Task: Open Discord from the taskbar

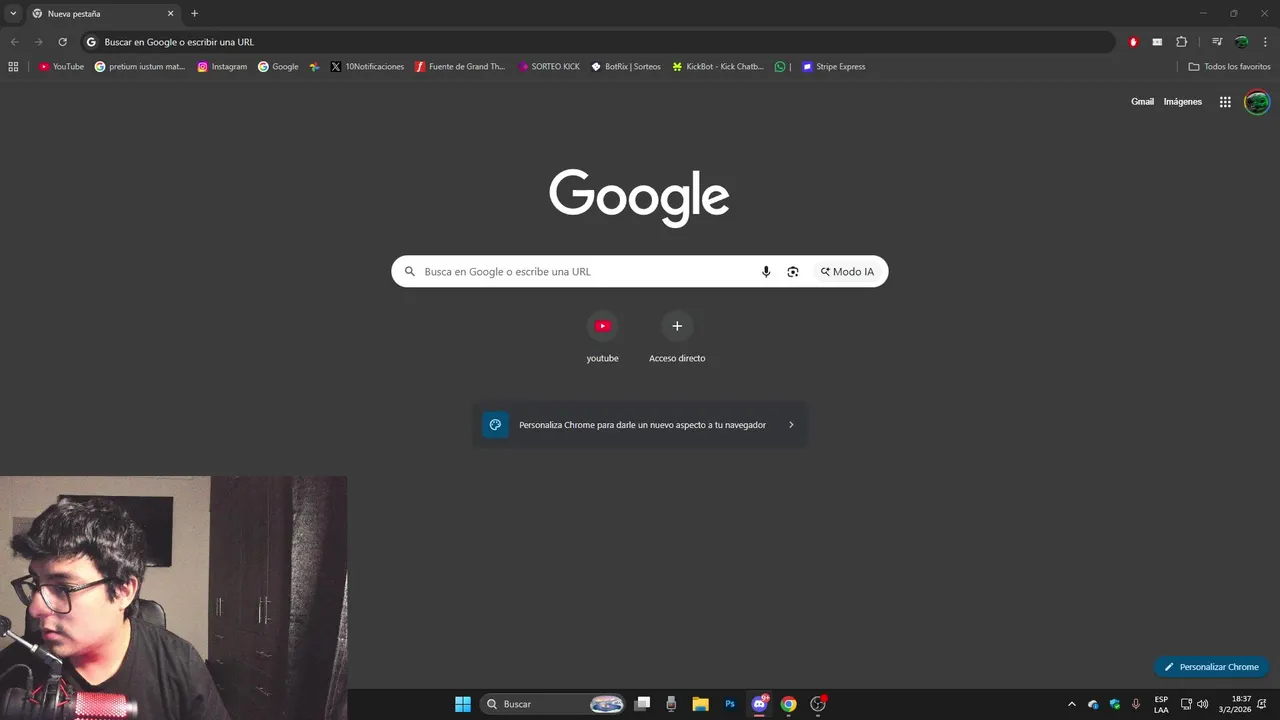Action: (x=759, y=704)
